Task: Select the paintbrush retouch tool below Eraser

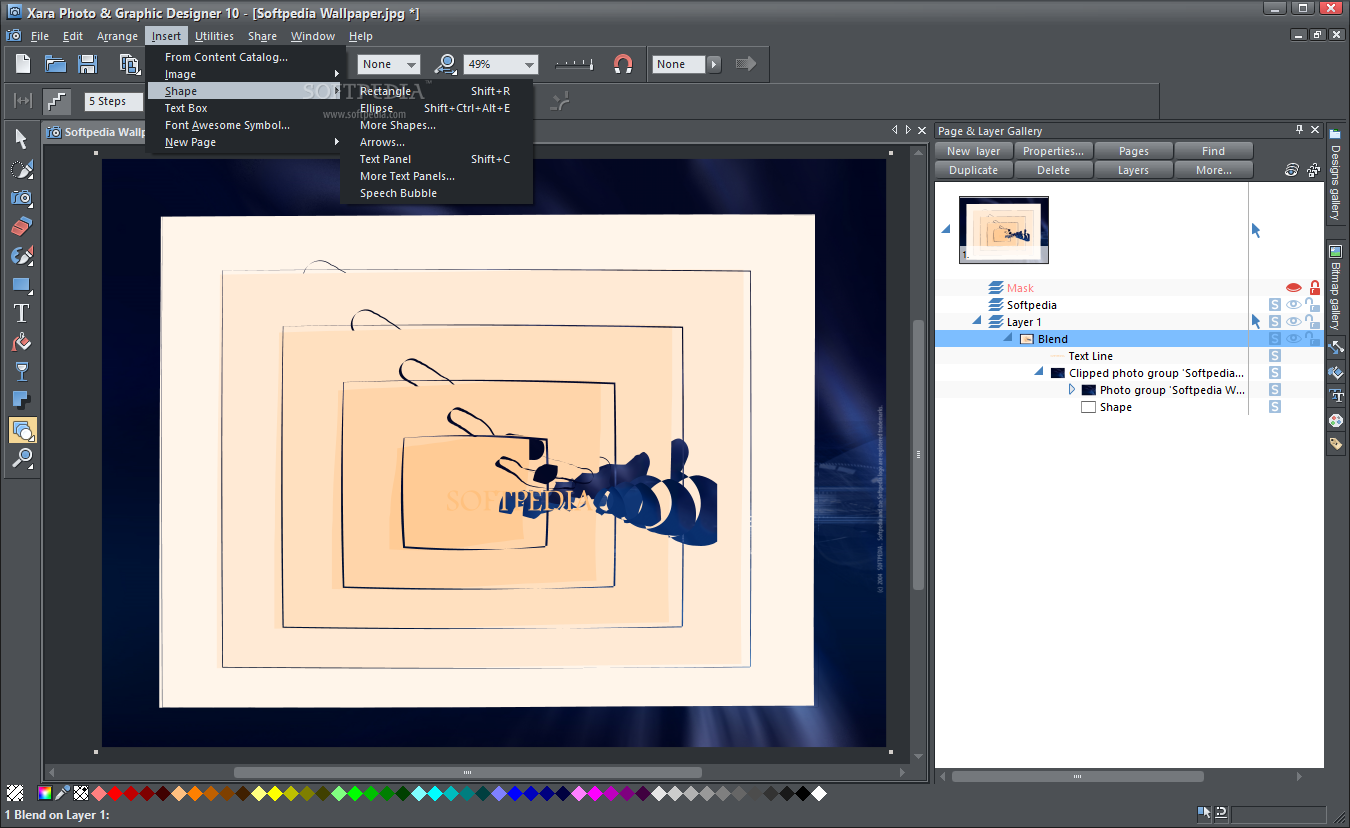Action: coord(22,255)
